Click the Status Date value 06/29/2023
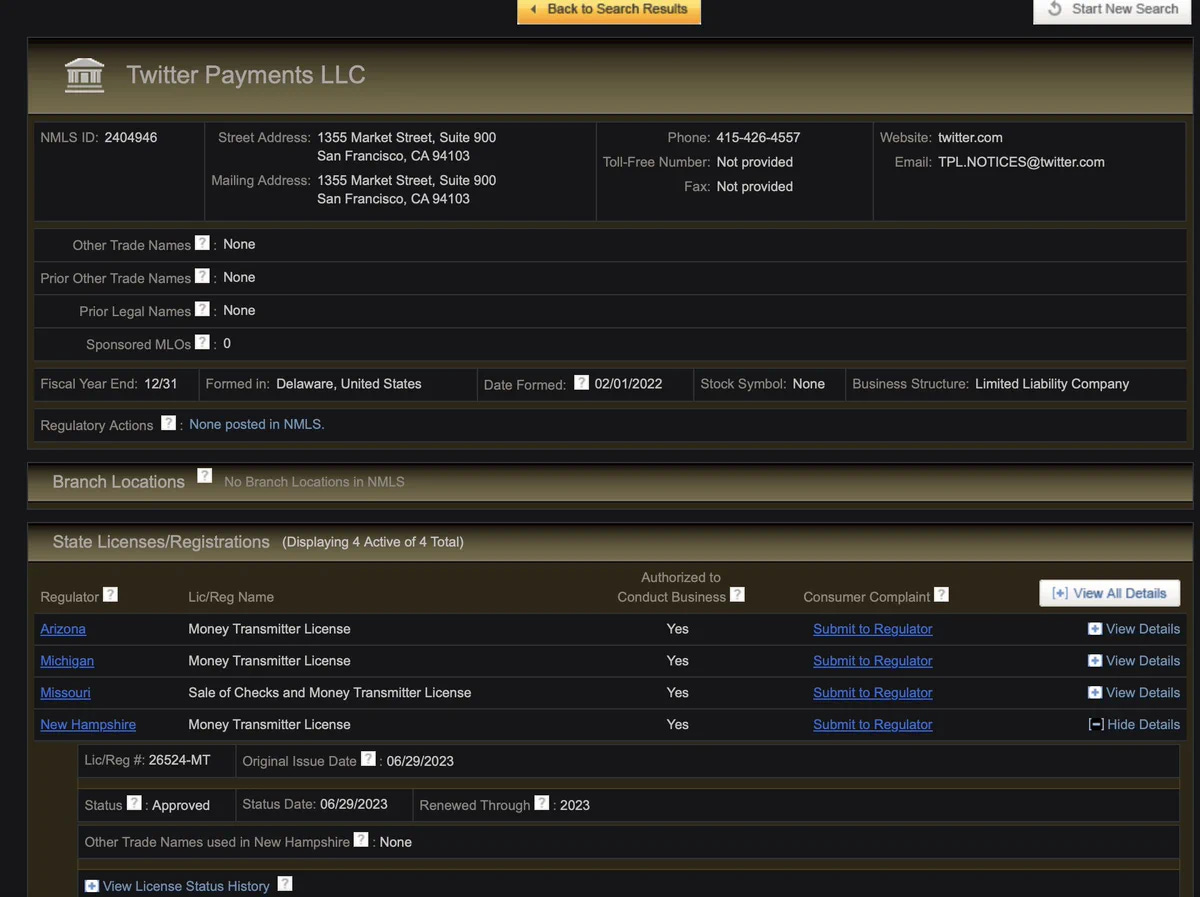 pyautogui.click(x=354, y=804)
